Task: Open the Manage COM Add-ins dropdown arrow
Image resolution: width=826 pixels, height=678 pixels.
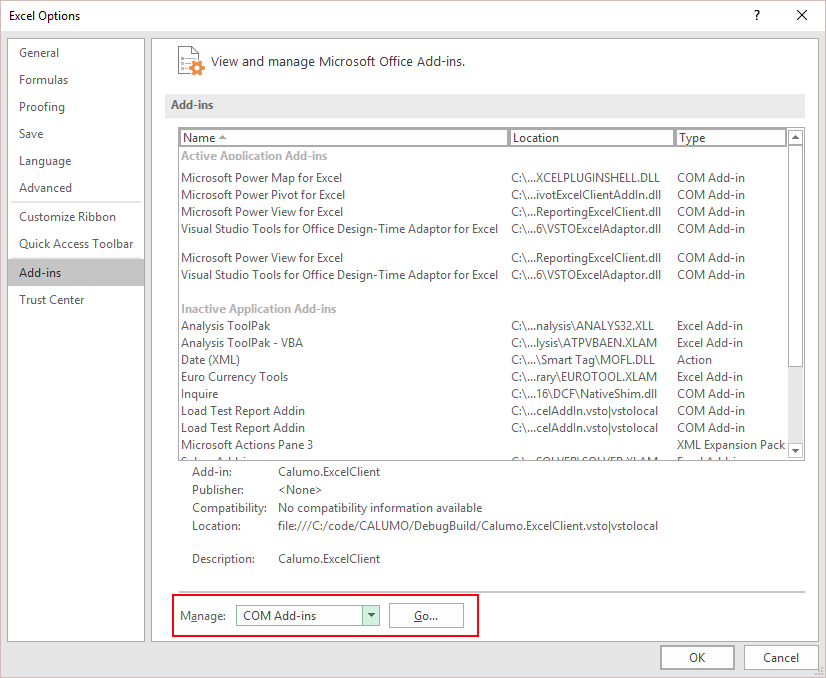Action: coord(371,615)
